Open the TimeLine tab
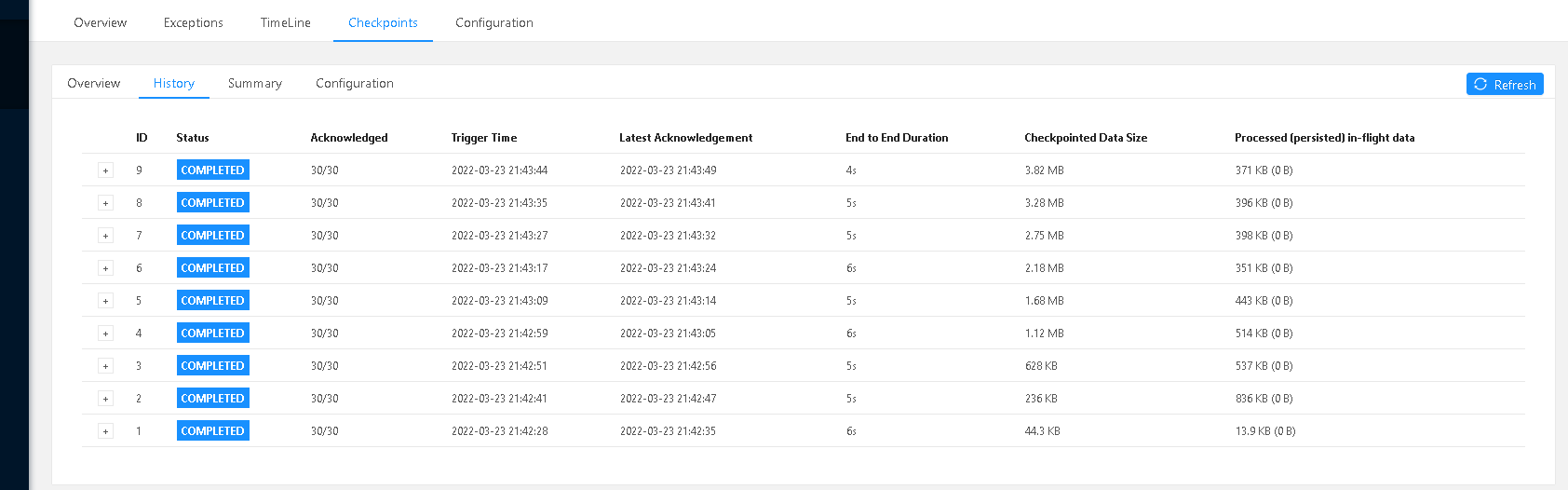The image size is (1568, 490). [x=286, y=22]
